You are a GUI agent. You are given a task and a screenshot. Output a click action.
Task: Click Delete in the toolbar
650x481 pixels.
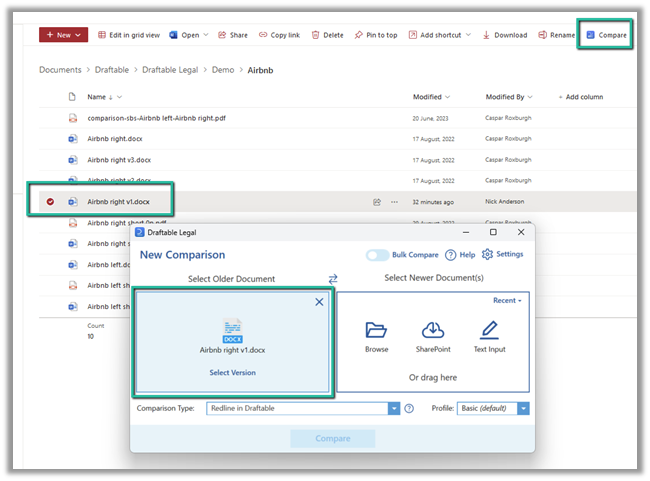[x=327, y=35]
